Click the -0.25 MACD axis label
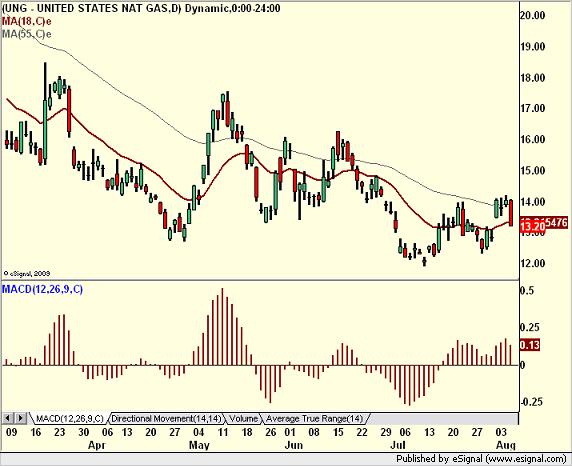The image size is (572, 466). click(x=531, y=402)
